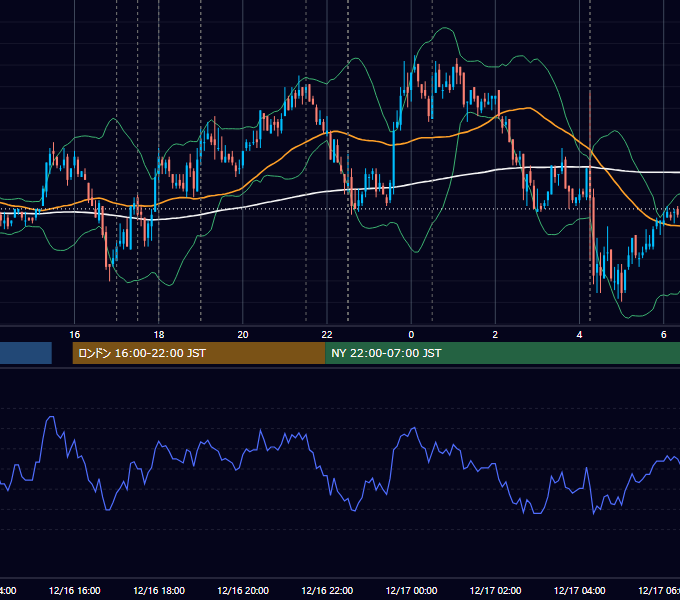Click the 6 hour axis label
The image size is (680, 600).
[x=664, y=335]
